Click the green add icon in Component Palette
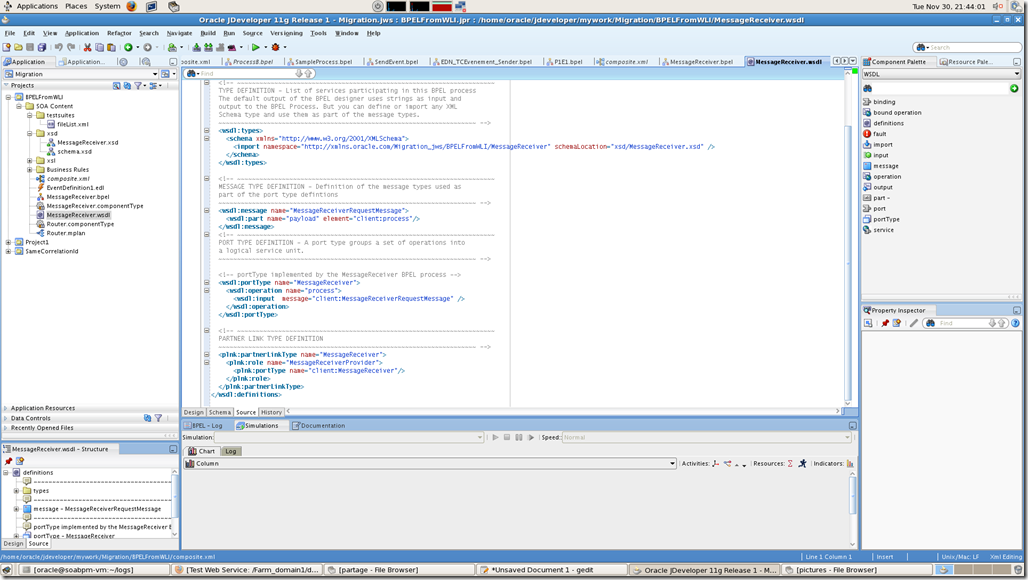1028x580 pixels. coord(1014,88)
